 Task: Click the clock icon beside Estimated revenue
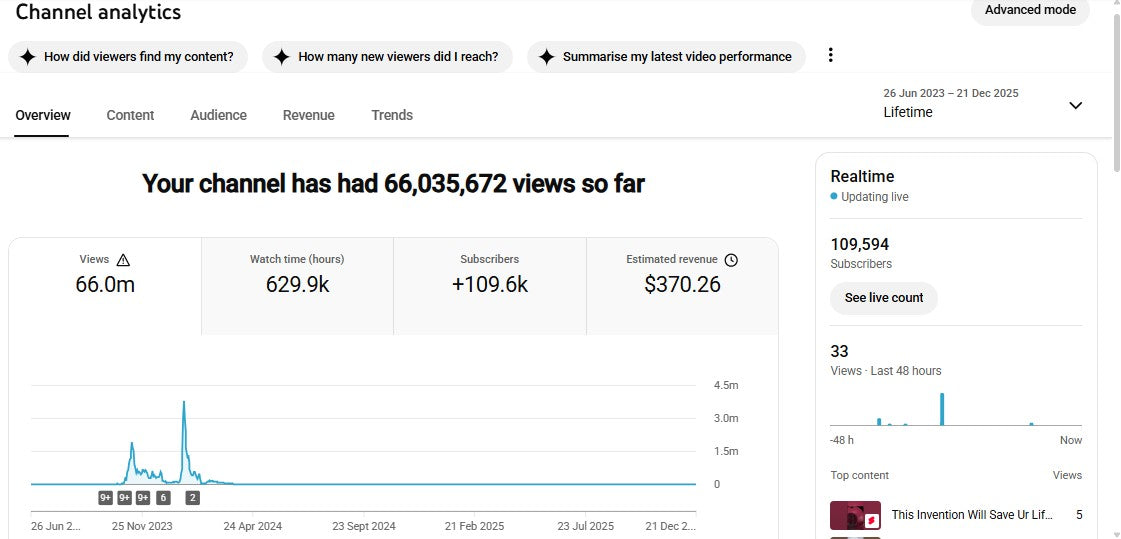[731, 260]
